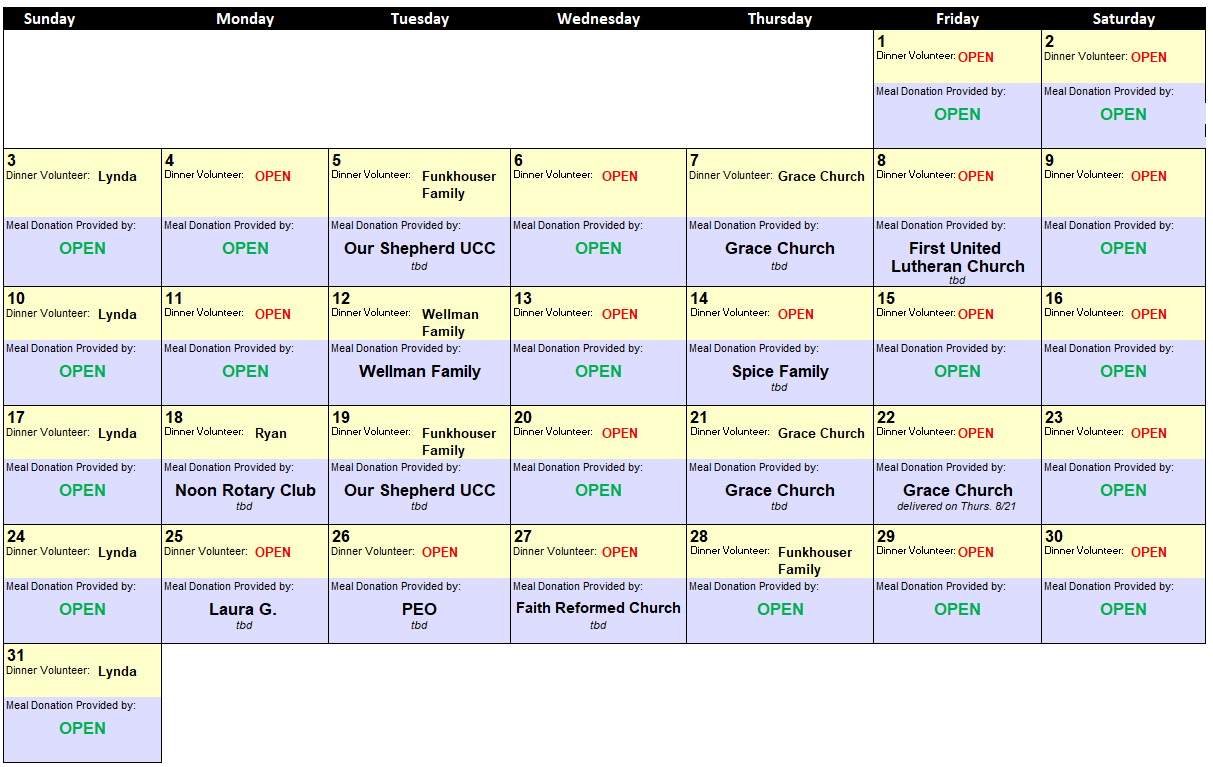
Task: Select the green OPEN meal donation on day 23
Action: pyautogui.click(x=1123, y=490)
